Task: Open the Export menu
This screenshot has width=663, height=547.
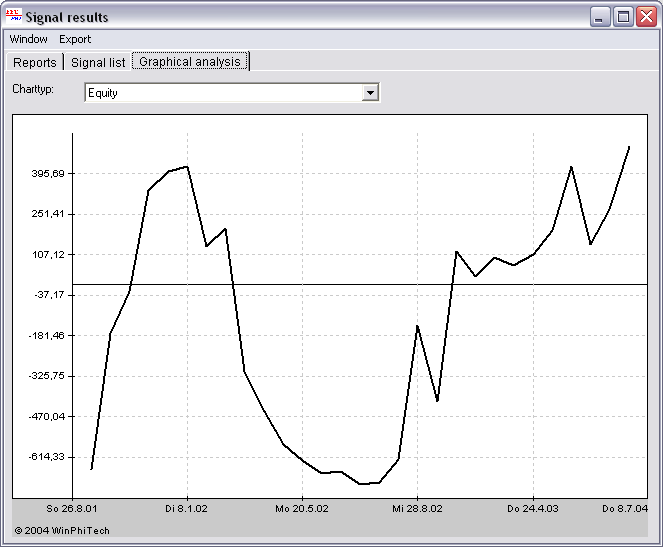Action: pyautogui.click(x=75, y=39)
